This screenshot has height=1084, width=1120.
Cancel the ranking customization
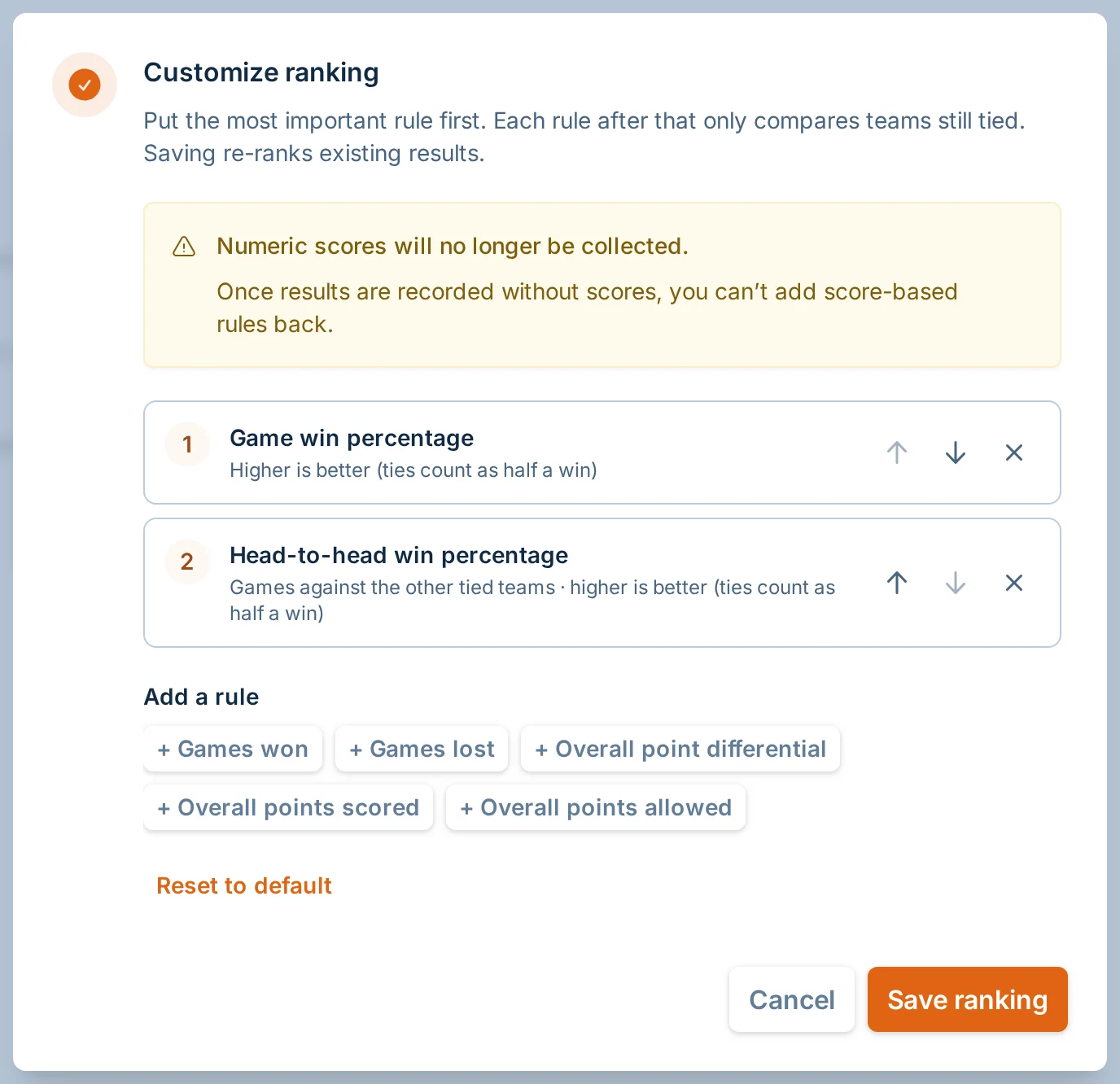(792, 999)
